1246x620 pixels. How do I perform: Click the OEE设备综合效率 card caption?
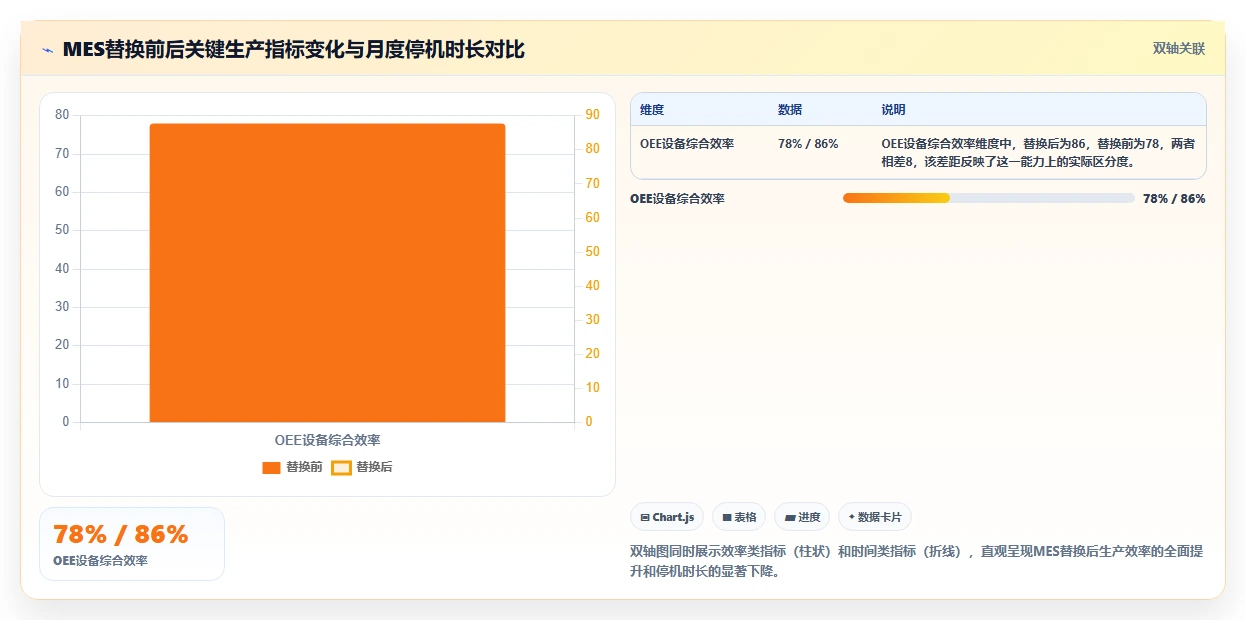pos(100,561)
